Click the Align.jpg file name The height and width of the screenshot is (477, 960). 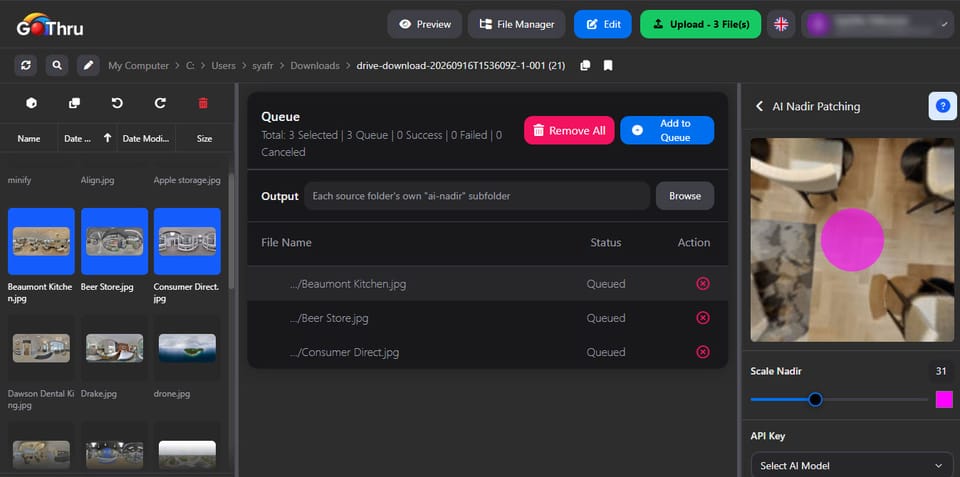[x=97, y=180]
